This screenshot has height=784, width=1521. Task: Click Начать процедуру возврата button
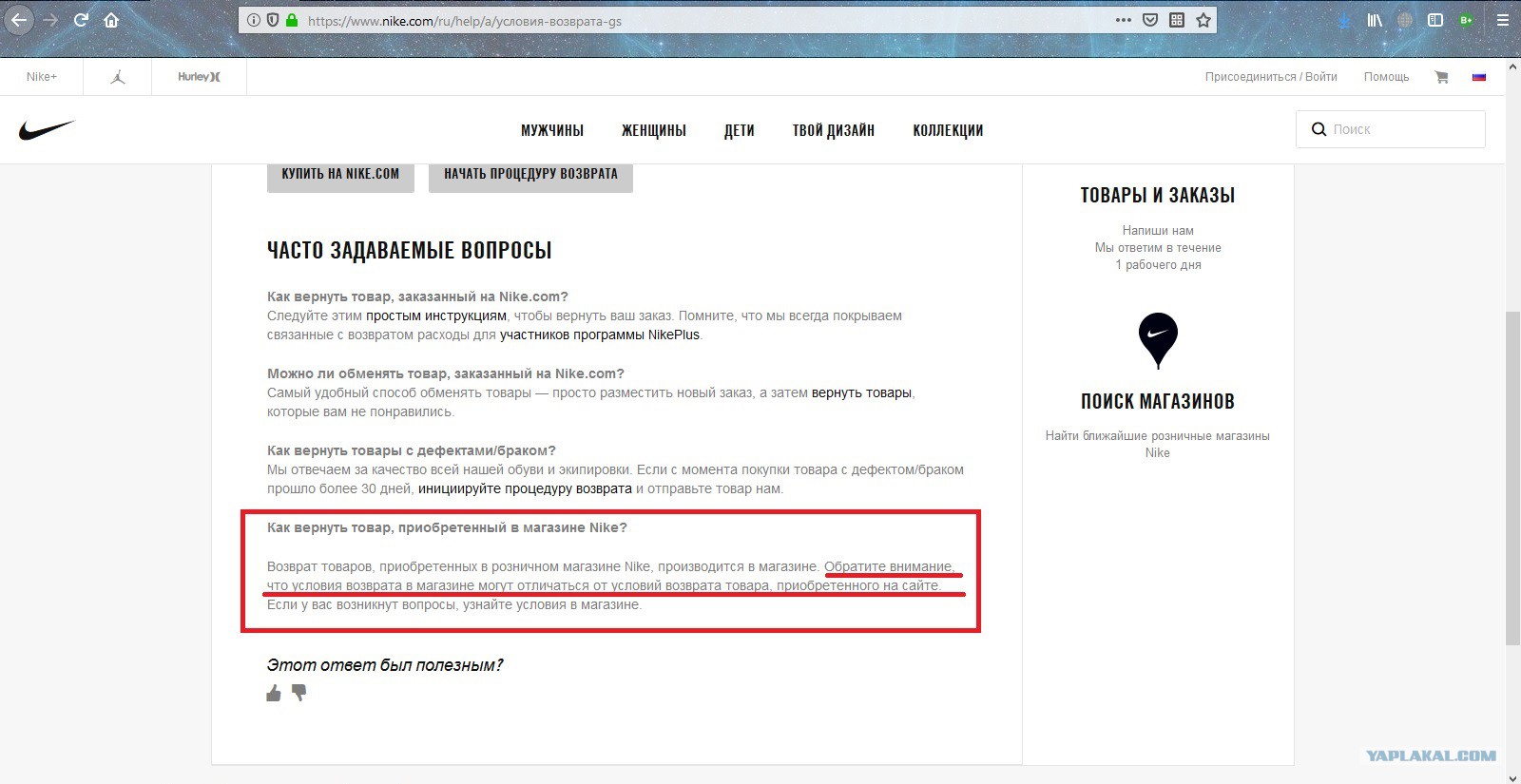[x=530, y=176]
